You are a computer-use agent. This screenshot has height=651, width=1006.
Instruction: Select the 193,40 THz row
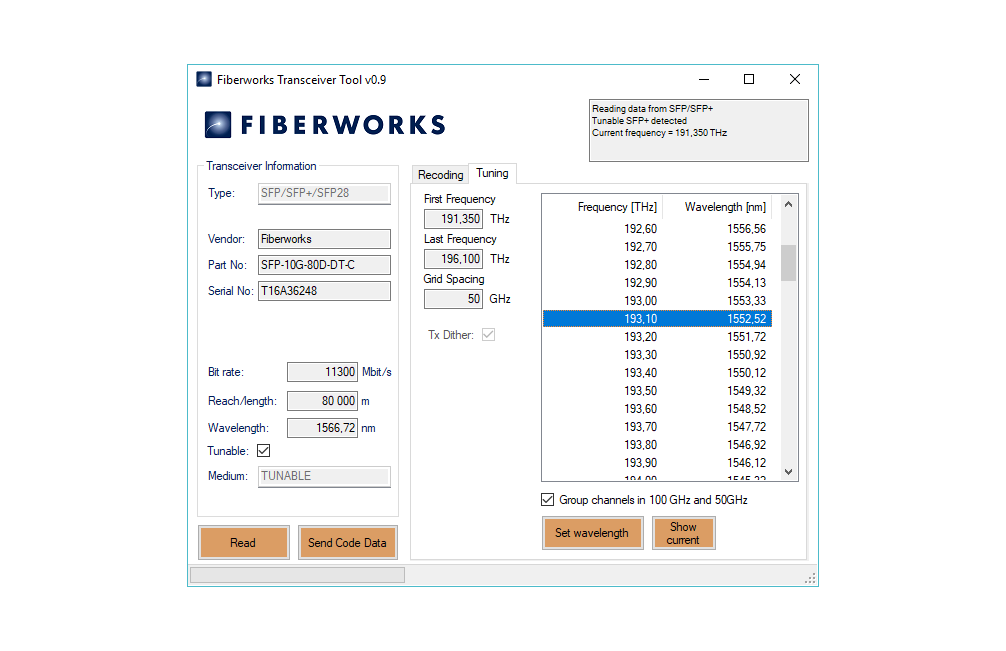[657, 373]
